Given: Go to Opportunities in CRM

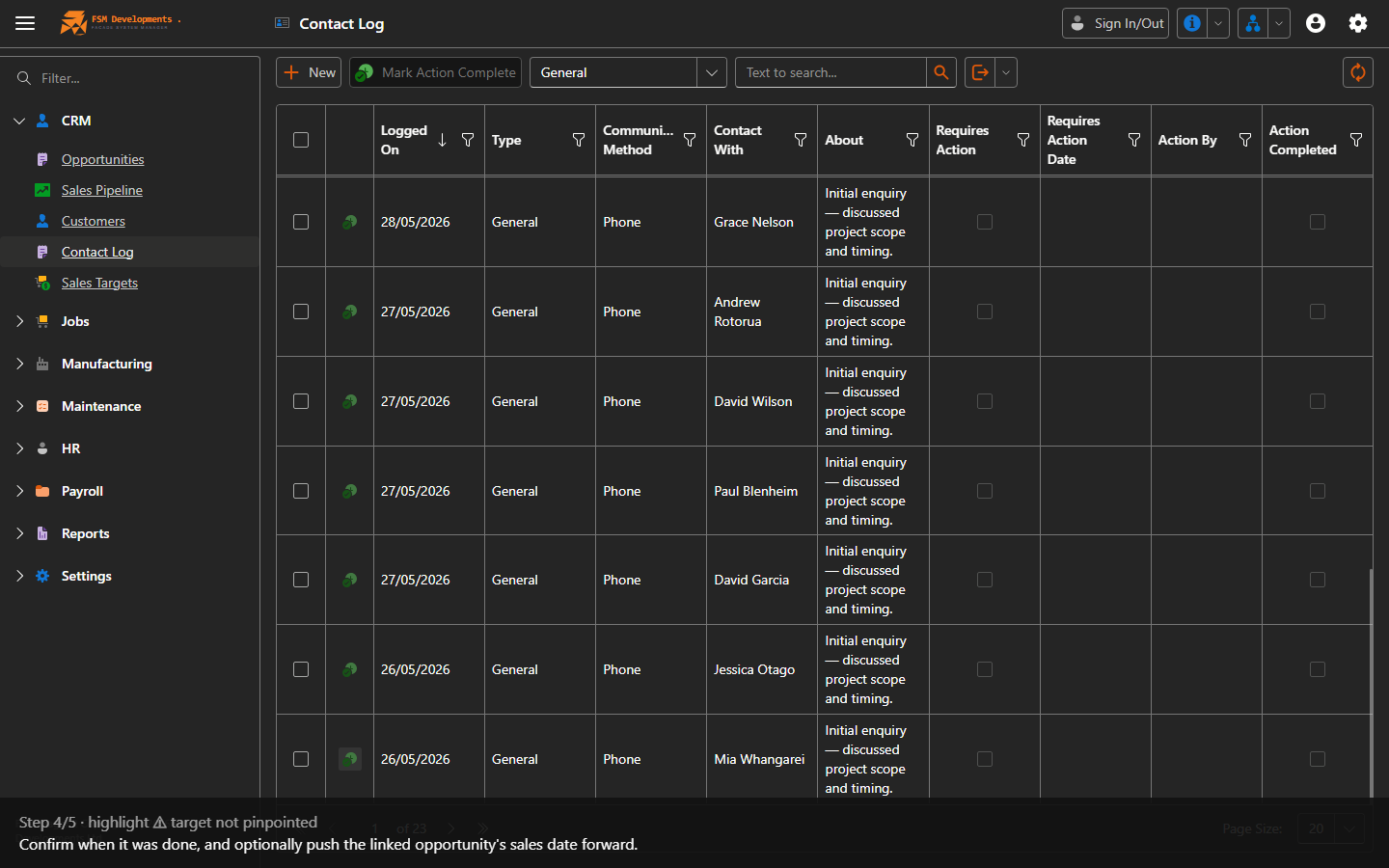Looking at the screenshot, I should click(x=103, y=159).
